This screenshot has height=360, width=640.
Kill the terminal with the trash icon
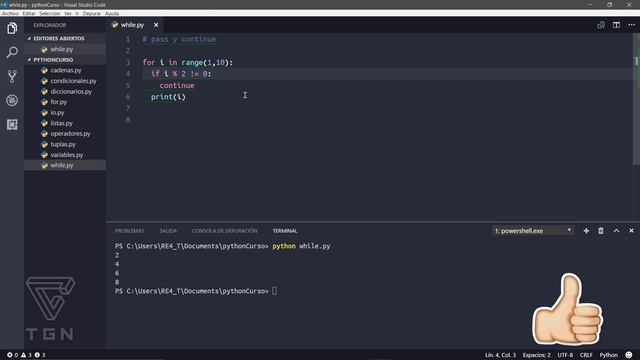[x=601, y=231]
